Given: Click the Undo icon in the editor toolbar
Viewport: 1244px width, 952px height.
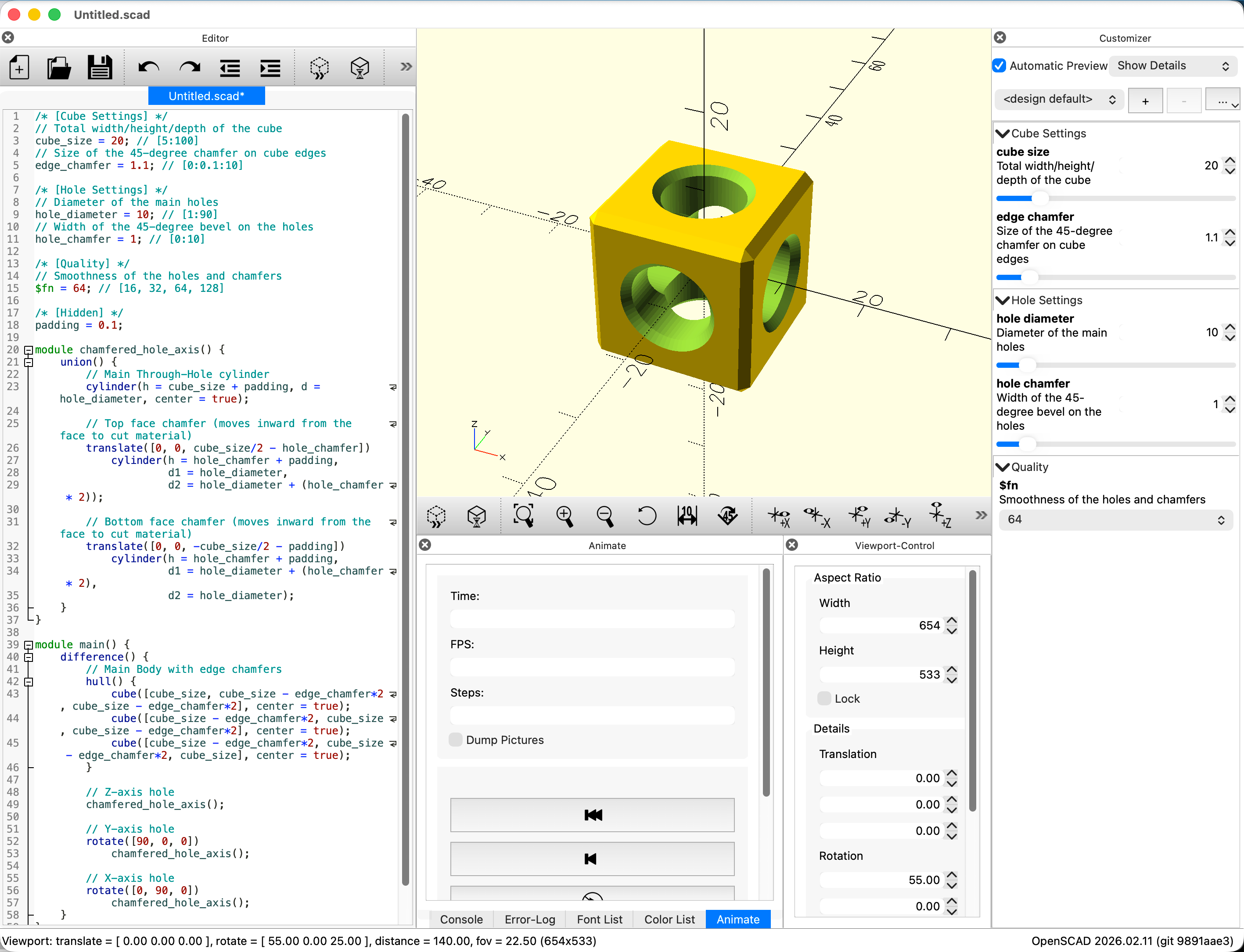Looking at the screenshot, I should pos(148,67).
